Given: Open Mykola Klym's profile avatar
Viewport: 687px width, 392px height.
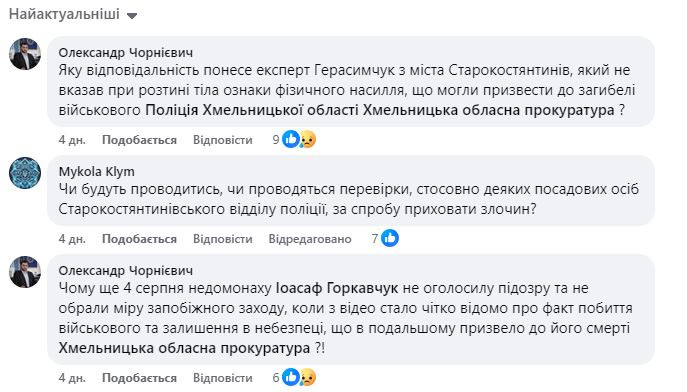Looking at the screenshot, I should pos(25,173).
